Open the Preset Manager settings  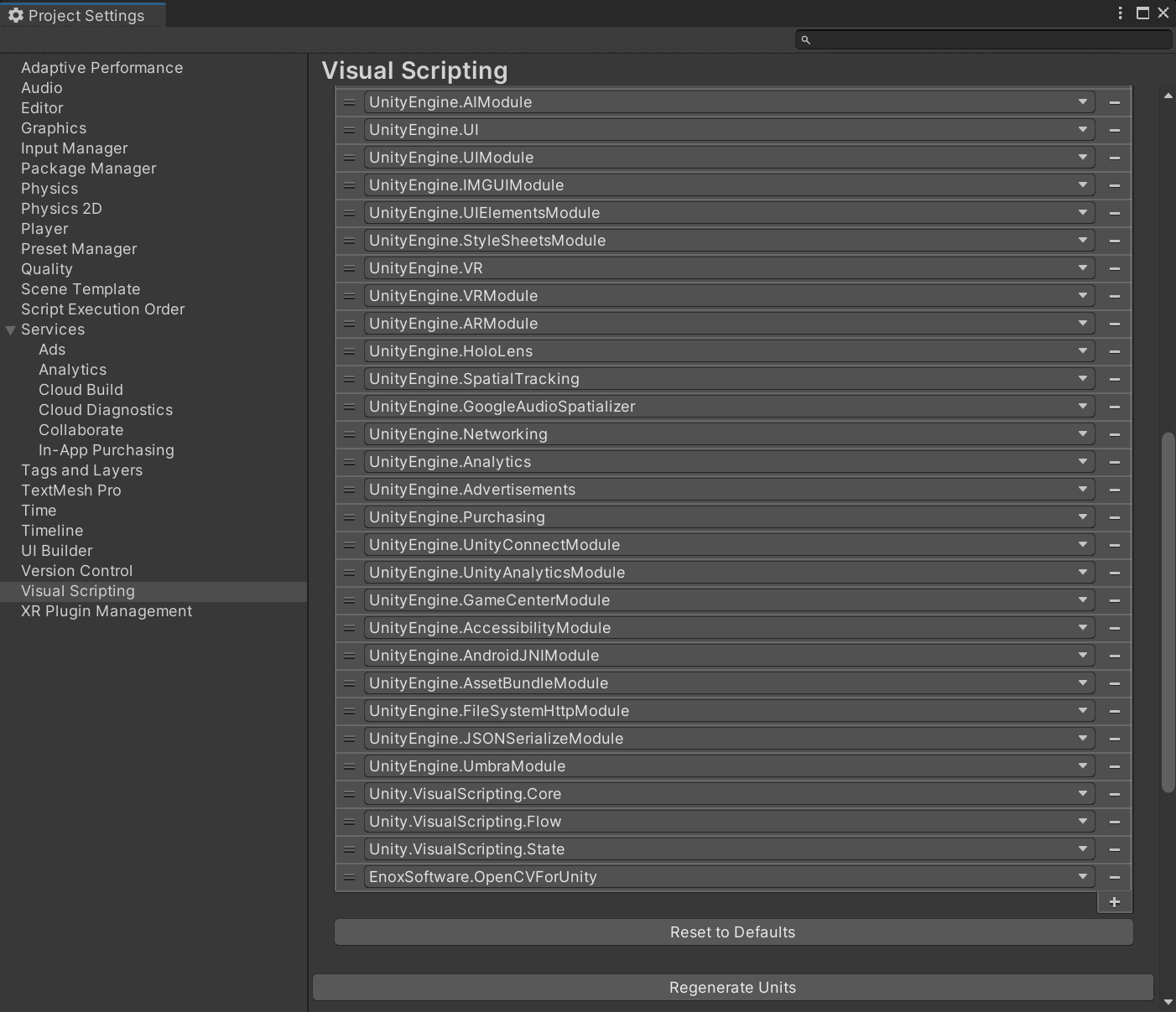click(79, 249)
